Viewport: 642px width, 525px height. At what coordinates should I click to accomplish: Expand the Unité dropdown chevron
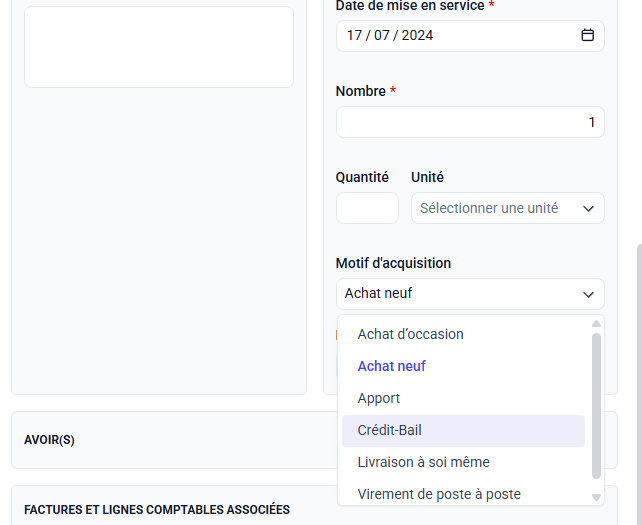pos(588,208)
